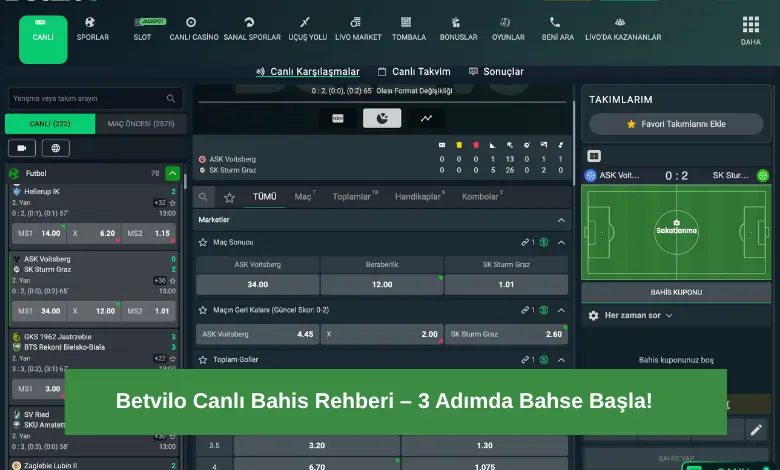Favorite the GKS 1962 Jastrzebie match

pos(173,358)
